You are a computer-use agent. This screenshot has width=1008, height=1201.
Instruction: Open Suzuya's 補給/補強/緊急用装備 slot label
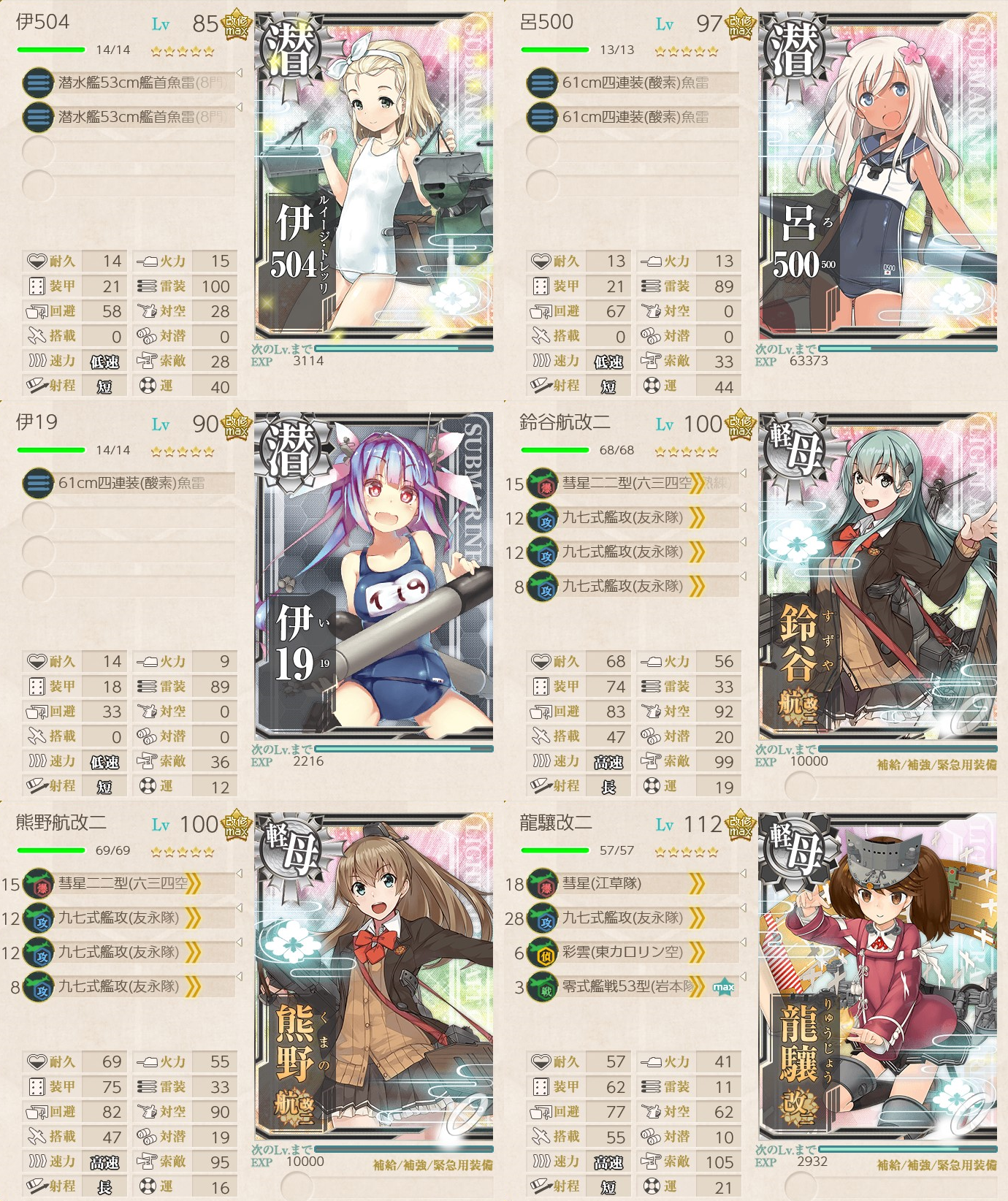pos(936,765)
